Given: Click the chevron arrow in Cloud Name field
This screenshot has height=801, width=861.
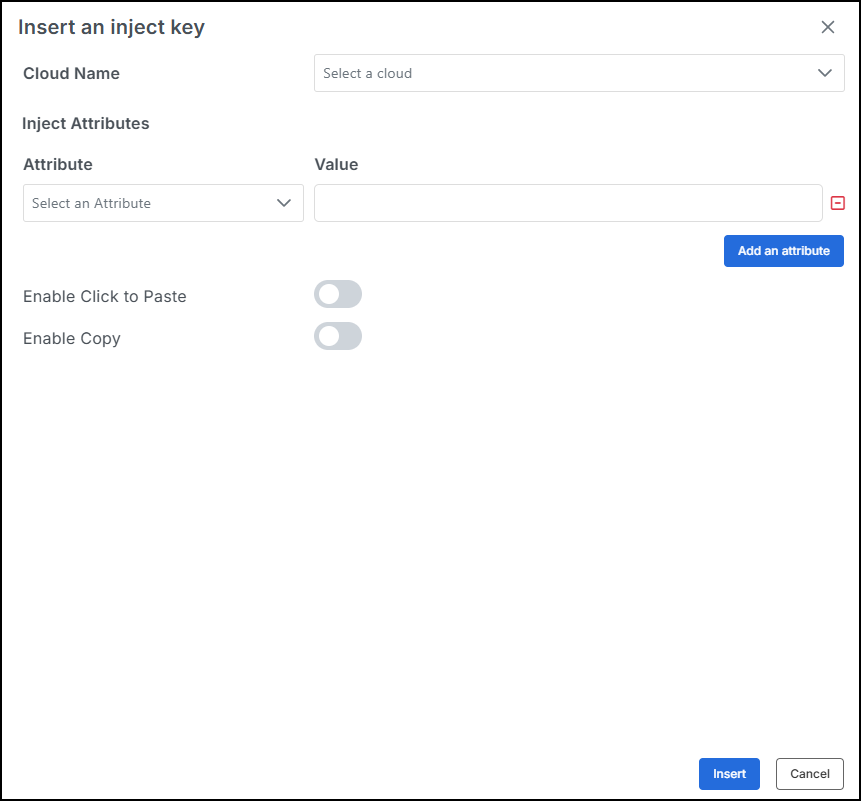Looking at the screenshot, I should 825,73.
